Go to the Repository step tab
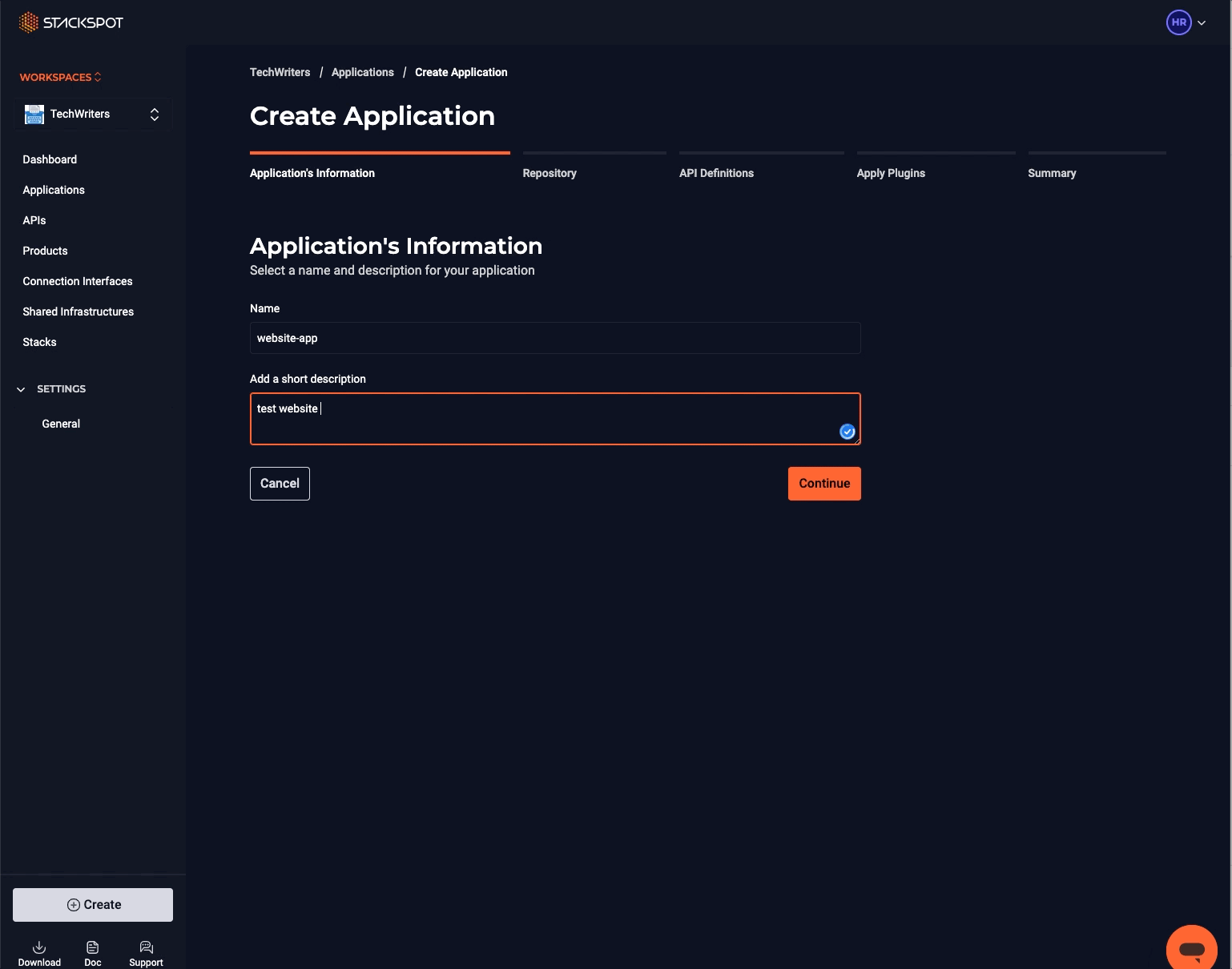 (x=550, y=173)
